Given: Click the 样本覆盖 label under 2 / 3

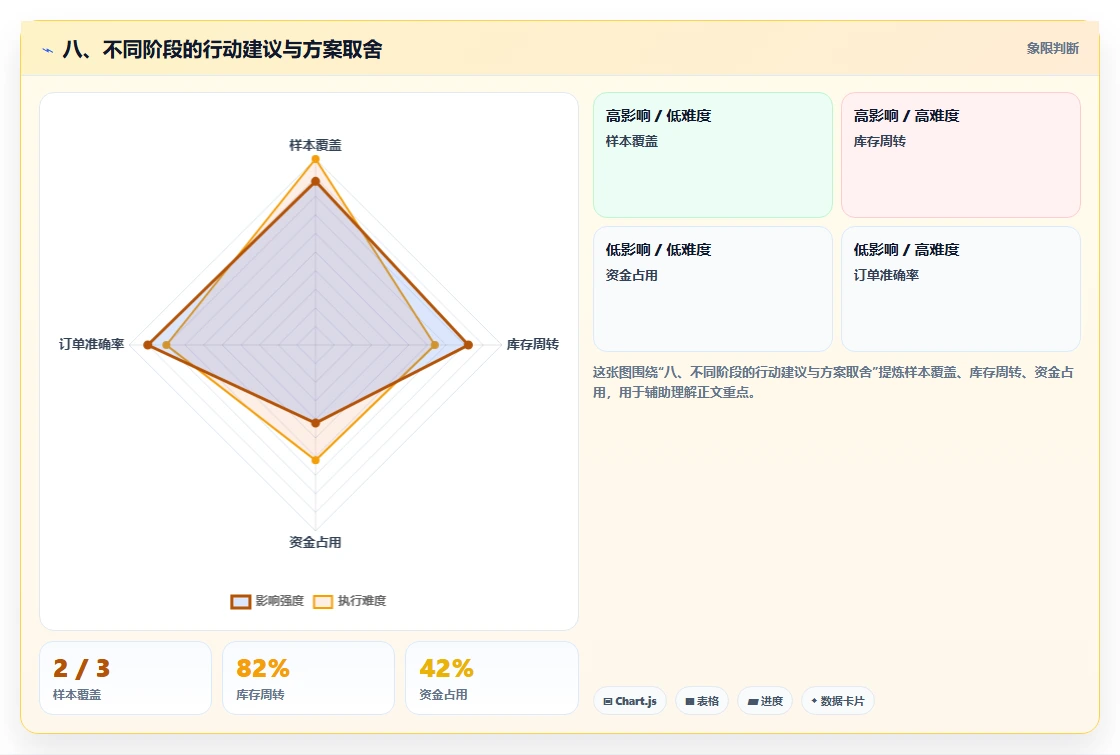Looking at the screenshot, I should tap(77, 694).
